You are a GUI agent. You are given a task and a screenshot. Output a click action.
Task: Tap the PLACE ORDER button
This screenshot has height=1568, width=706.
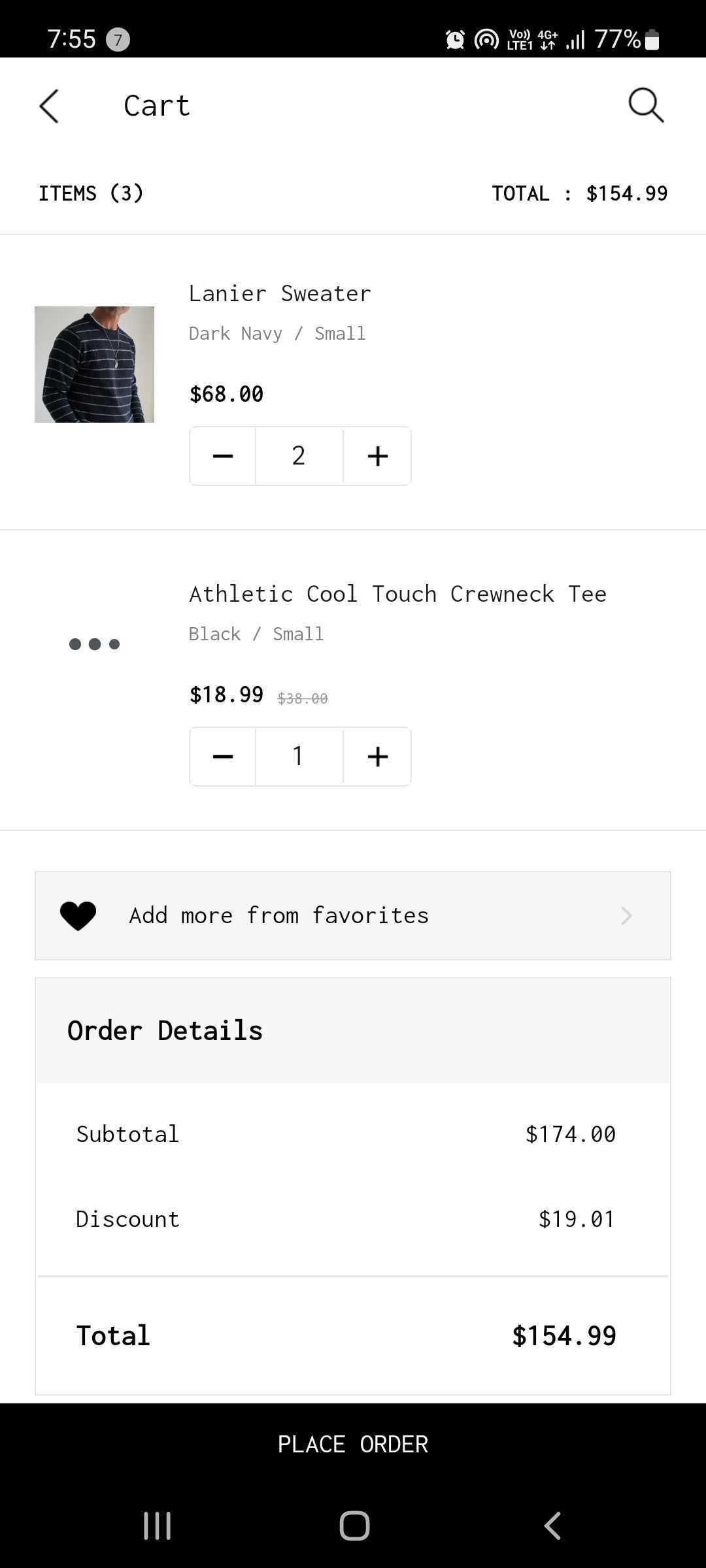coord(353,1444)
